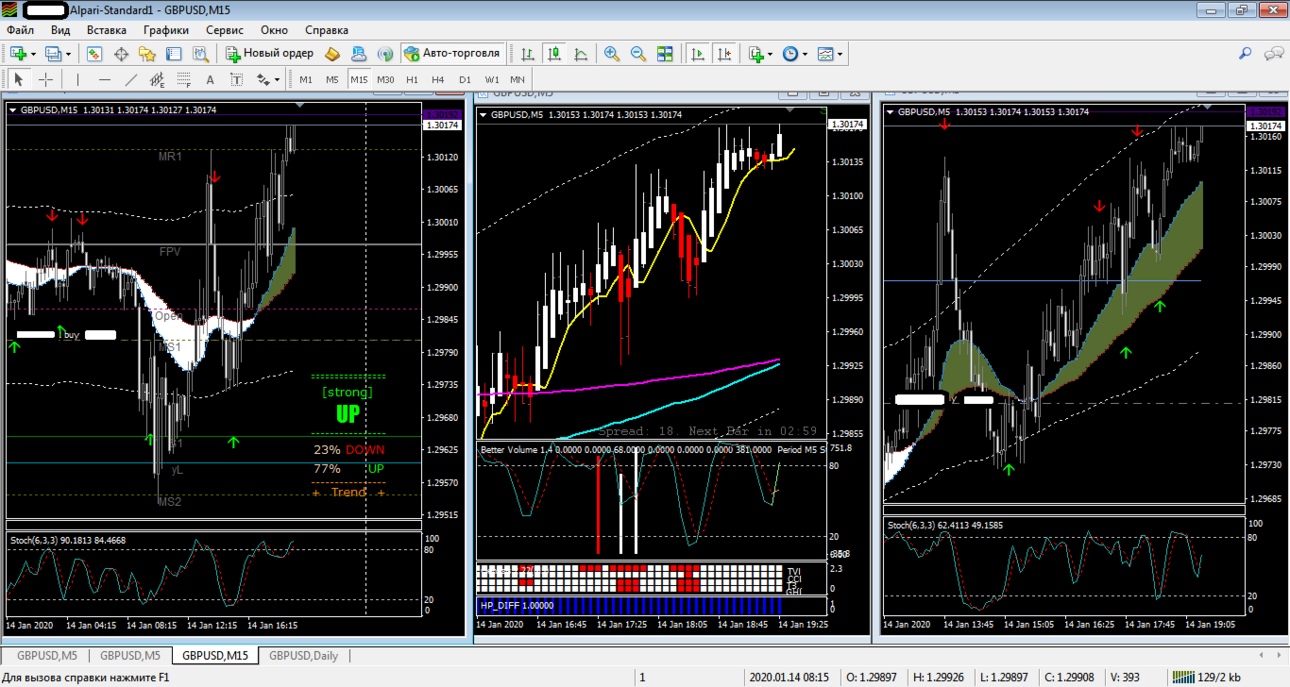Switch timeframe to H4
1290x687 pixels.
point(438,79)
